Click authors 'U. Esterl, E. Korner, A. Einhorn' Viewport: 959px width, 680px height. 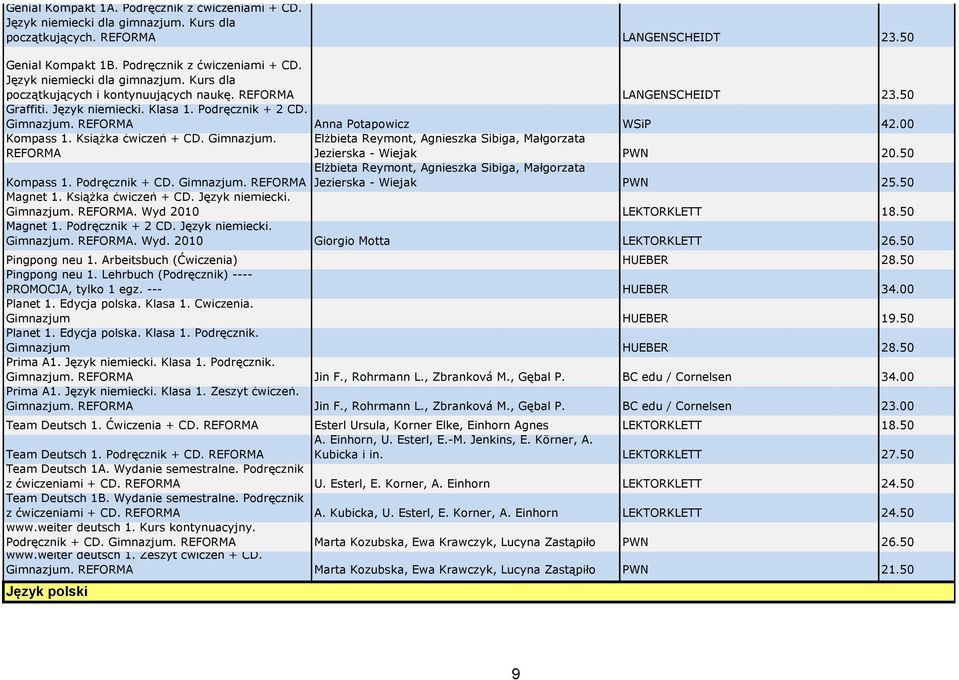pos(402,485)
